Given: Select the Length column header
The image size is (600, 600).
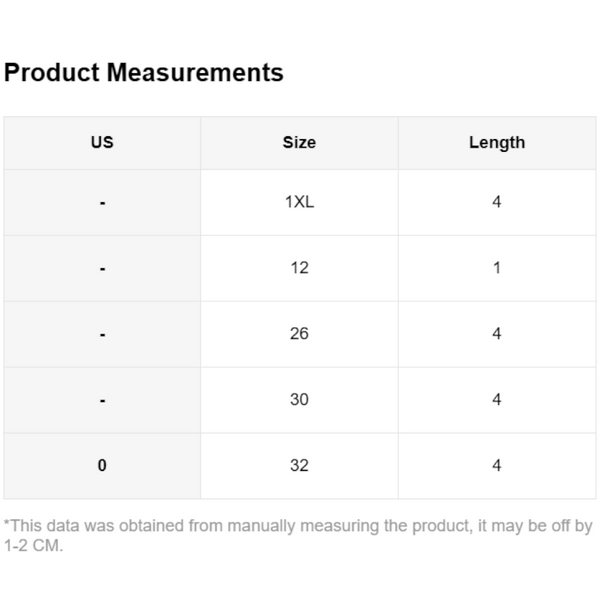Looking at the screenshot, I should [x=496, y=143].
